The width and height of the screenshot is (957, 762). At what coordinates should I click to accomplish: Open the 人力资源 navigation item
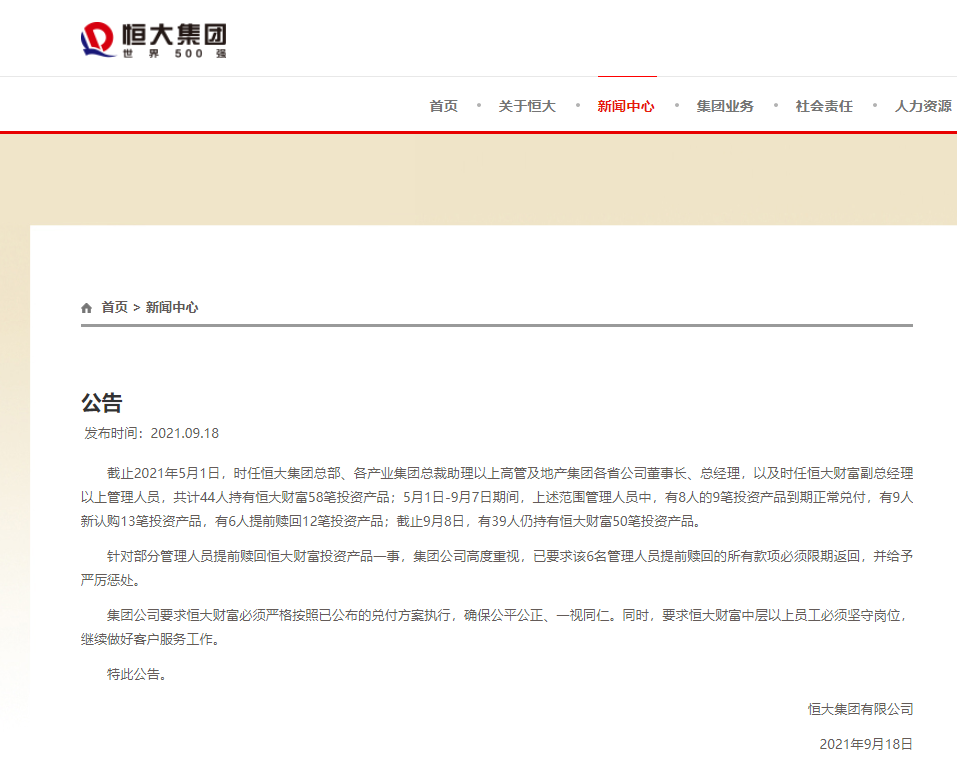922,106
